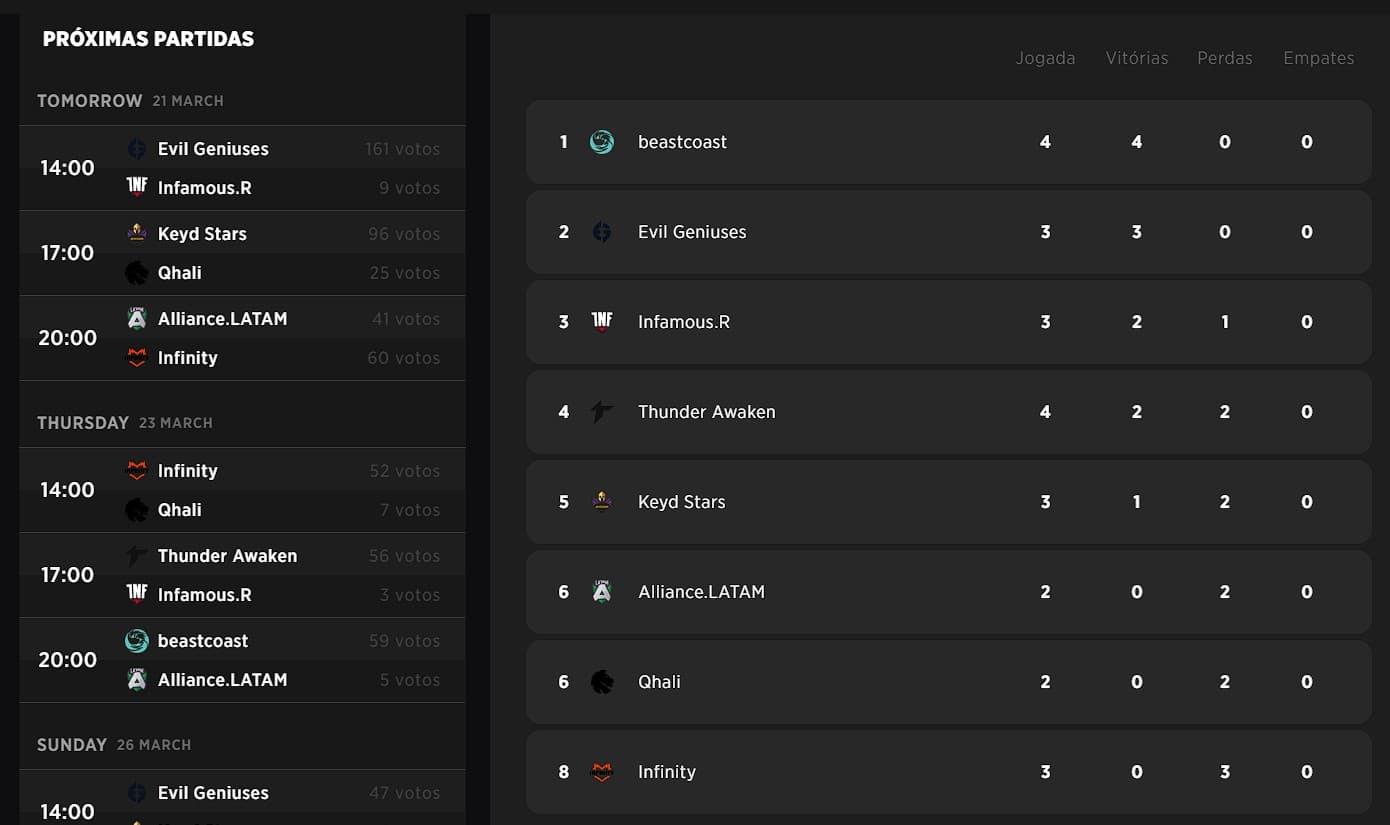Select Qhali in Thursday's 14:00 match

180,510
